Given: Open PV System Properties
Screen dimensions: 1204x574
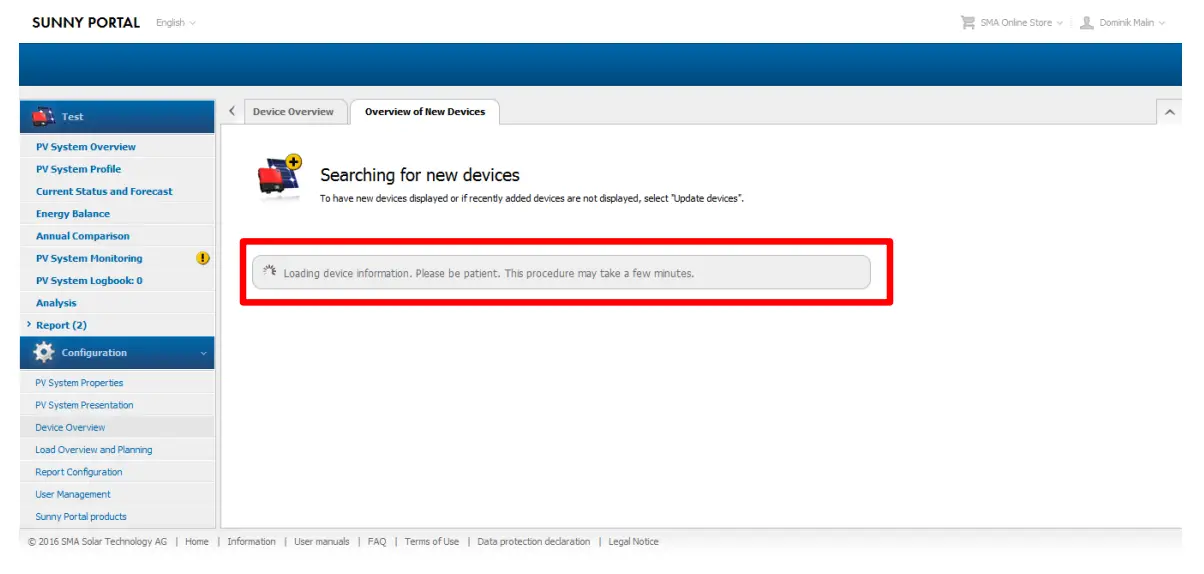Looking at the screenshot, I should point(79,383).
